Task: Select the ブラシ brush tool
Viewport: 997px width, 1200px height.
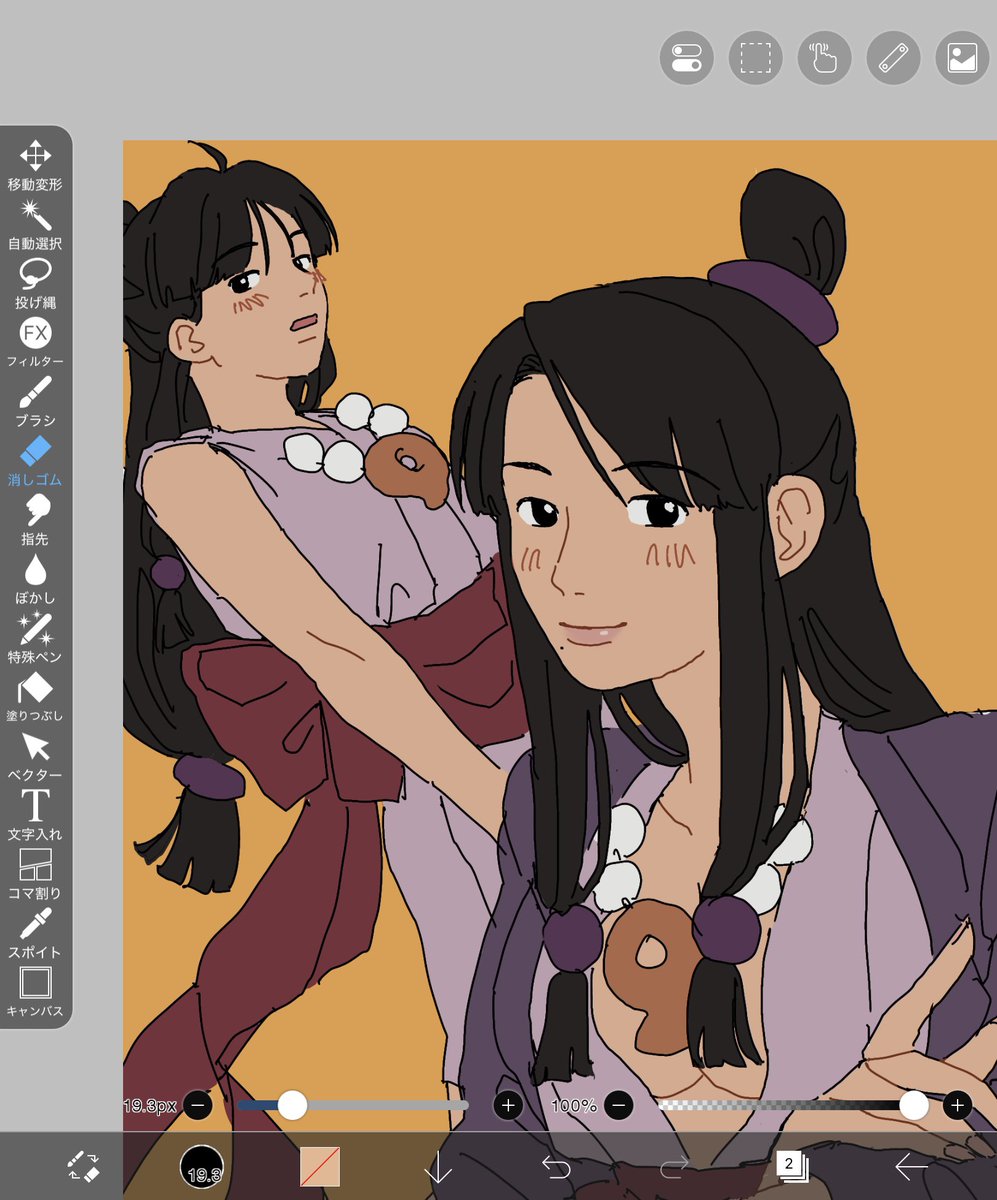Action: 35,402
